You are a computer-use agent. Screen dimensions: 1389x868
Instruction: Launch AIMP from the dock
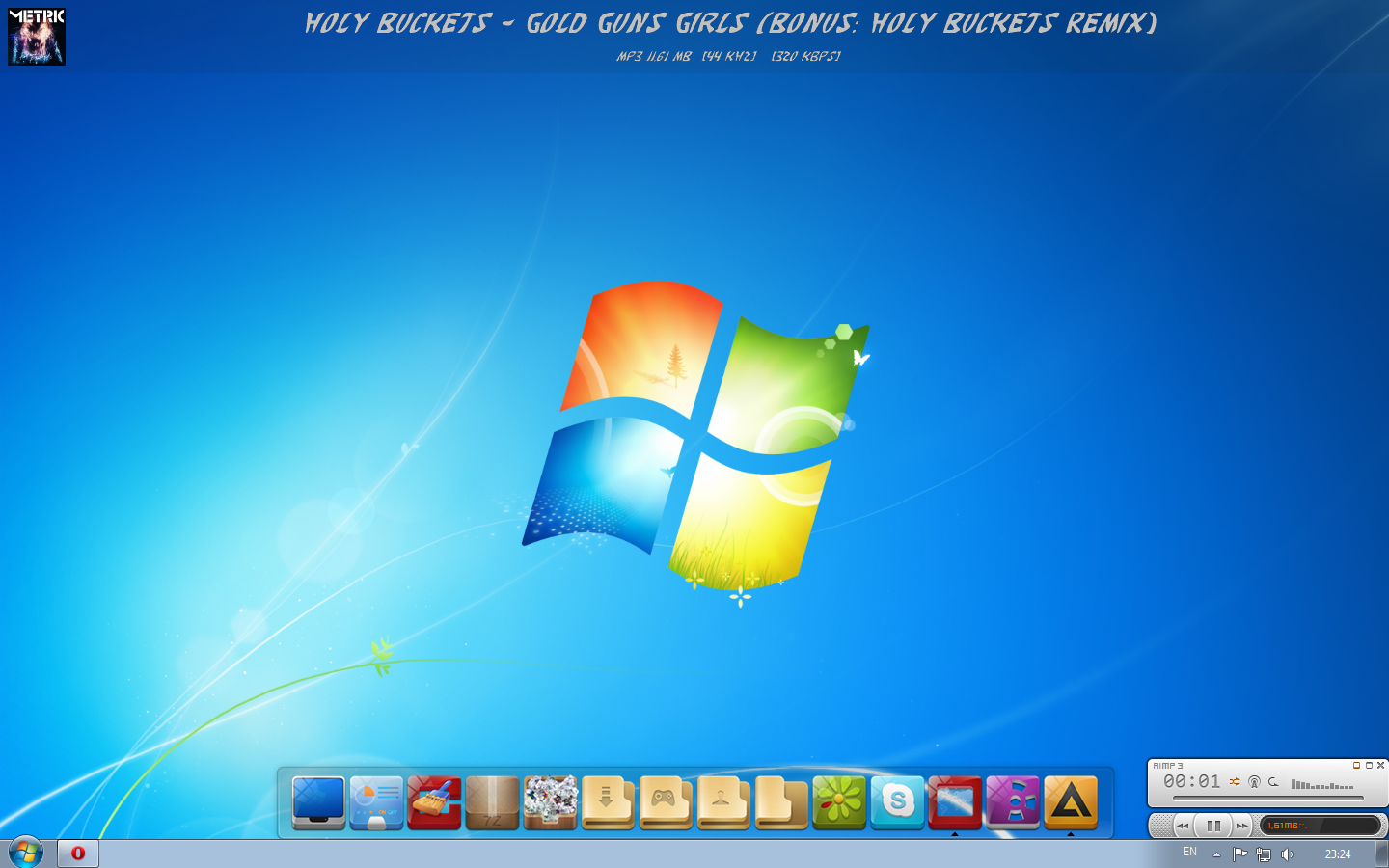[1071, 802]
